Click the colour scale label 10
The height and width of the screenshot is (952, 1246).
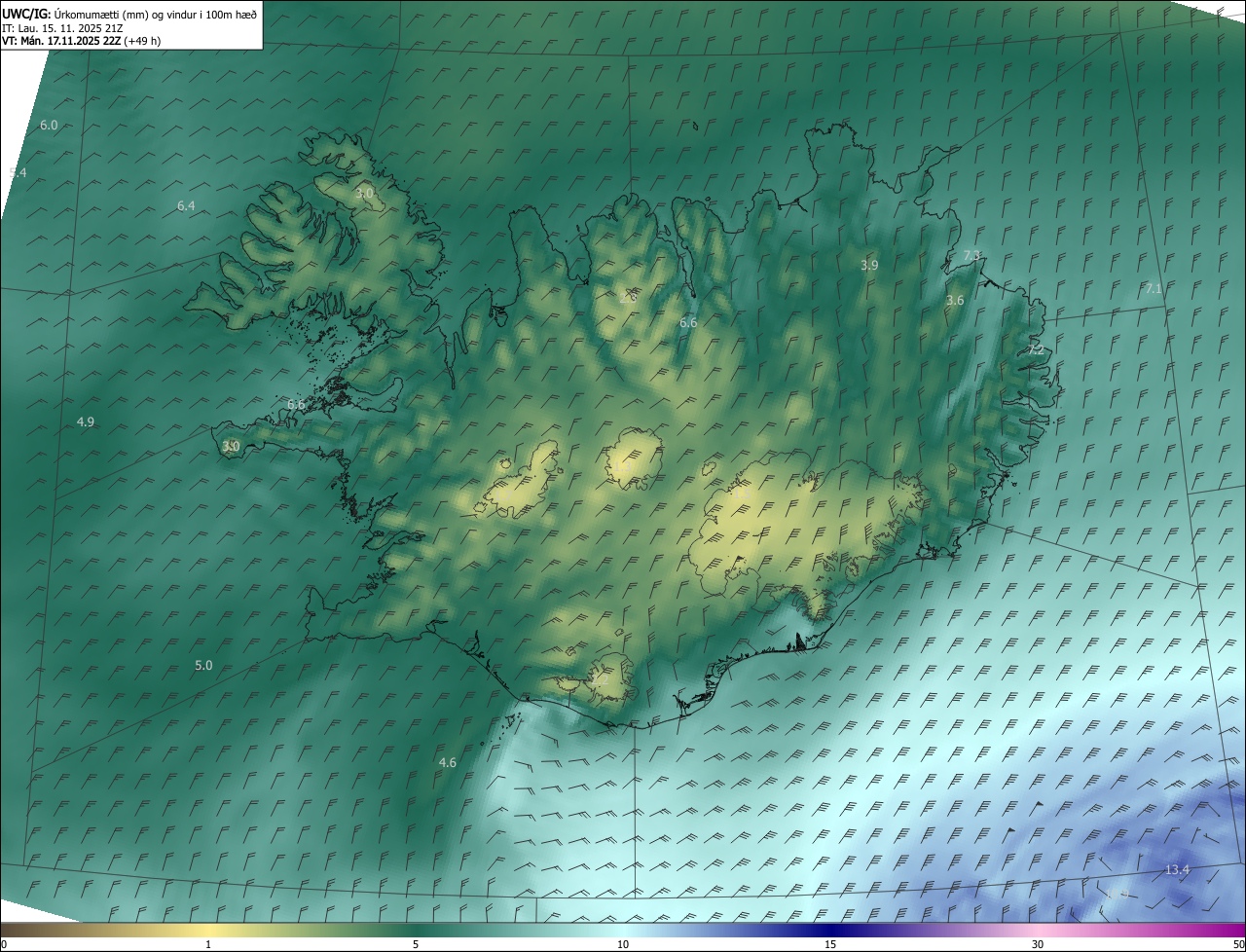pyautogui.click(x=623, y=944)
